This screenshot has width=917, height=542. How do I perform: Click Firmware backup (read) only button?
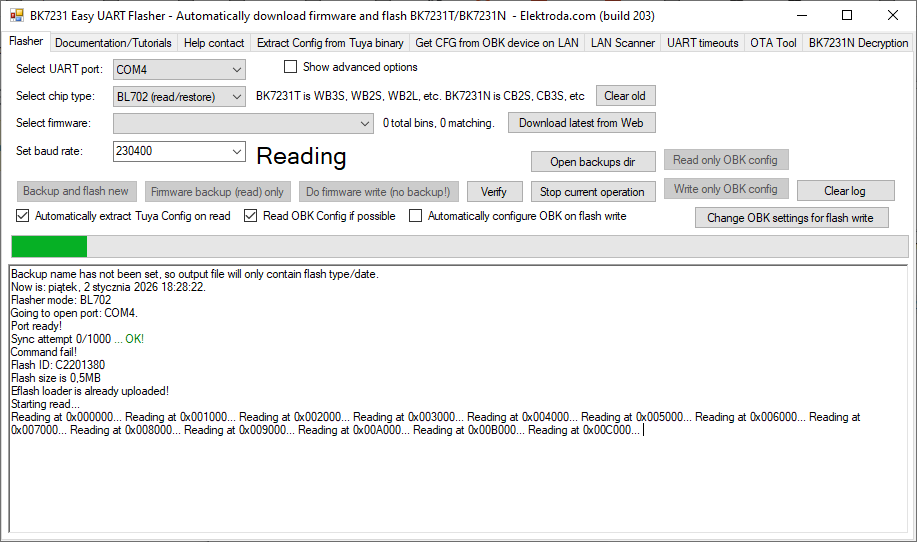(217, 192)
